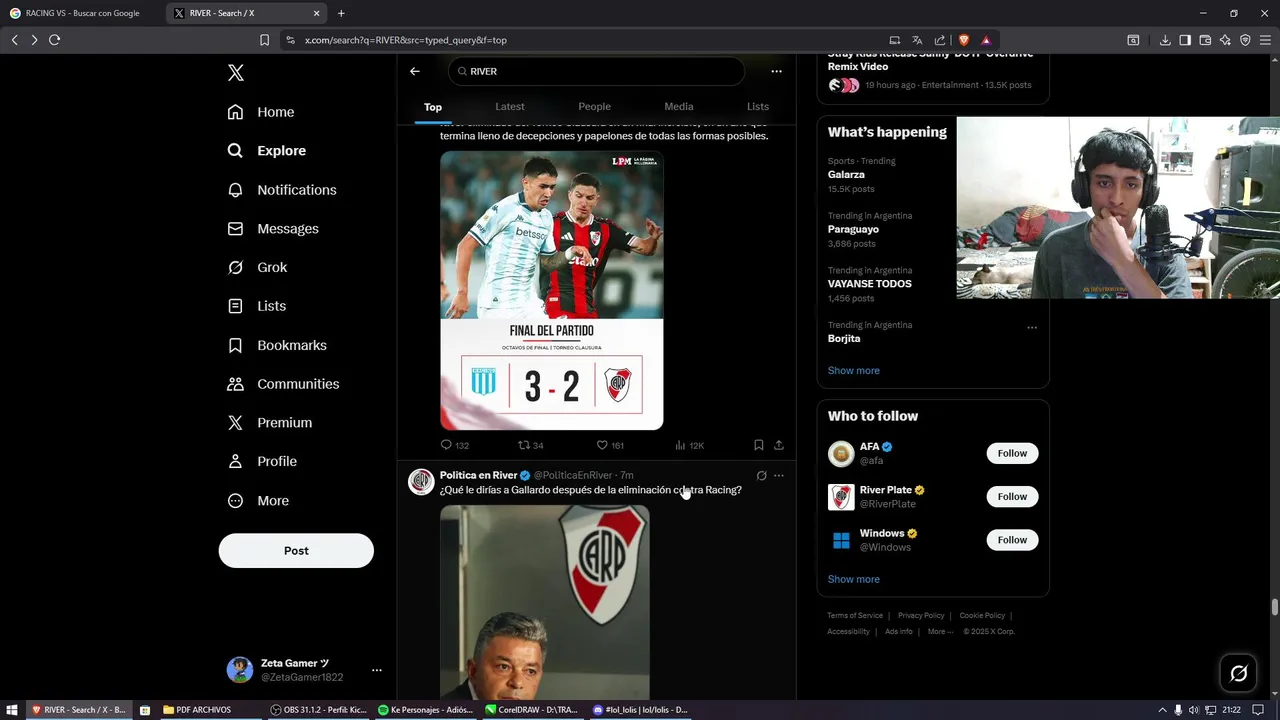
Task: Open the Cookie Policy link
Action: (x=982, y=616)
